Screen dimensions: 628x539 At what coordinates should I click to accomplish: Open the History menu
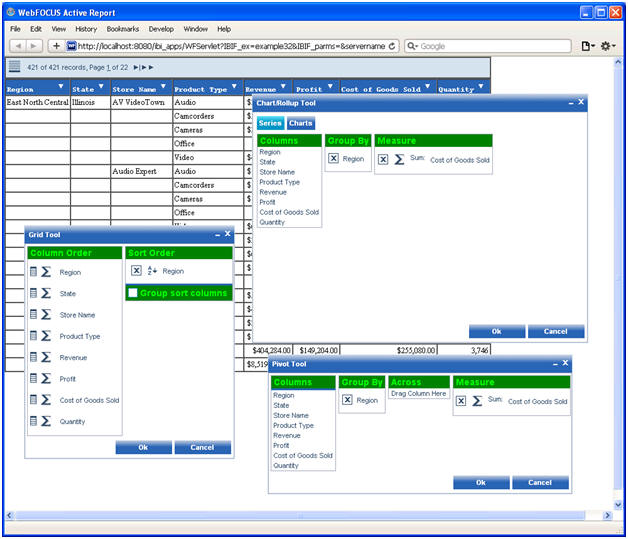(x=86, y=29)
